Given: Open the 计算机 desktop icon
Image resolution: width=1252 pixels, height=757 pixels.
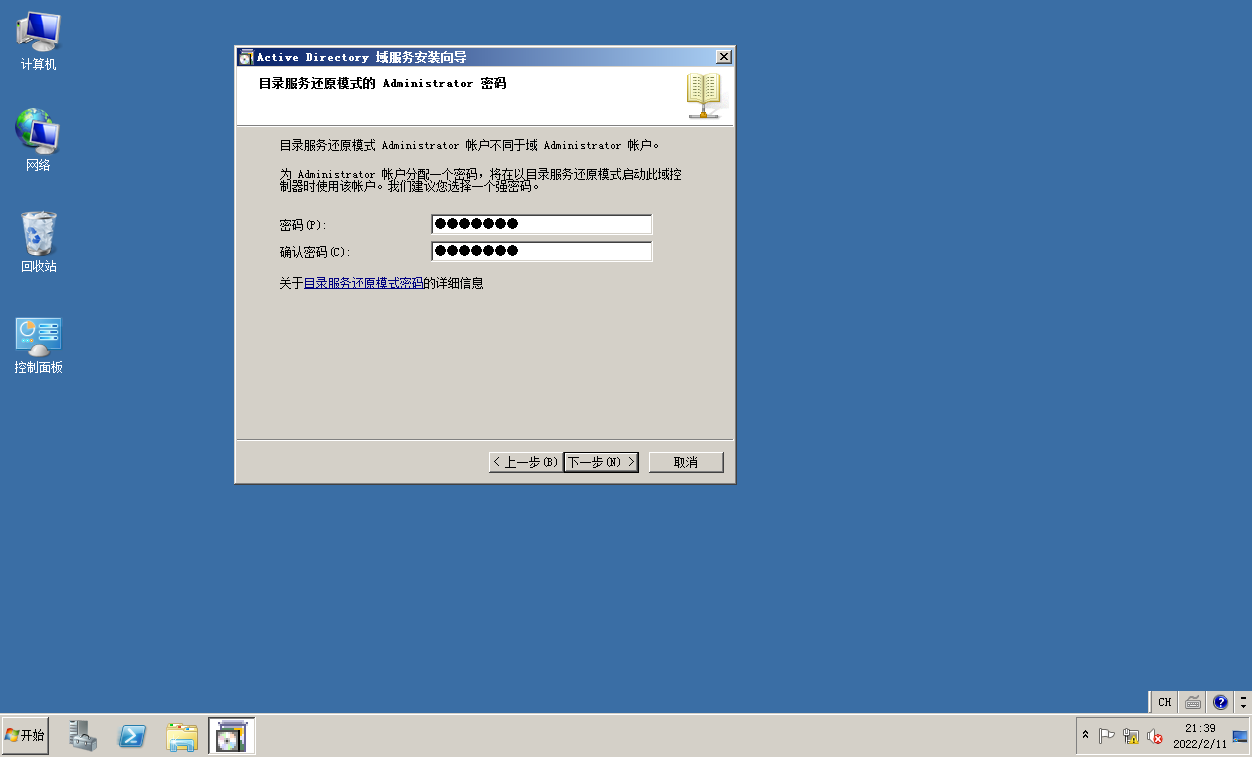Looking at the screenshot, I should click(x=38, y=41).
